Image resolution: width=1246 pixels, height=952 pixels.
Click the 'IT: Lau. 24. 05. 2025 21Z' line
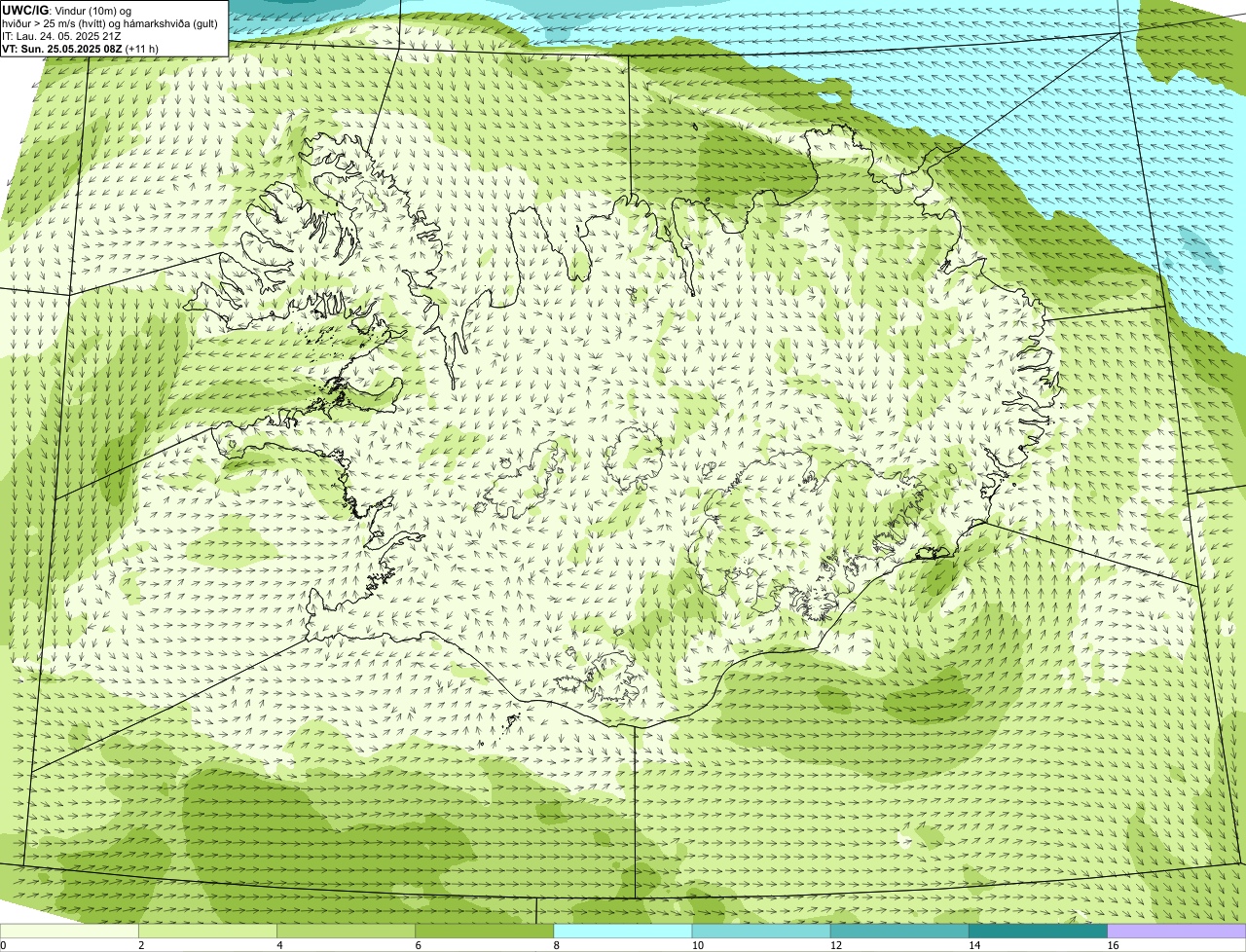tap(60, 36)
